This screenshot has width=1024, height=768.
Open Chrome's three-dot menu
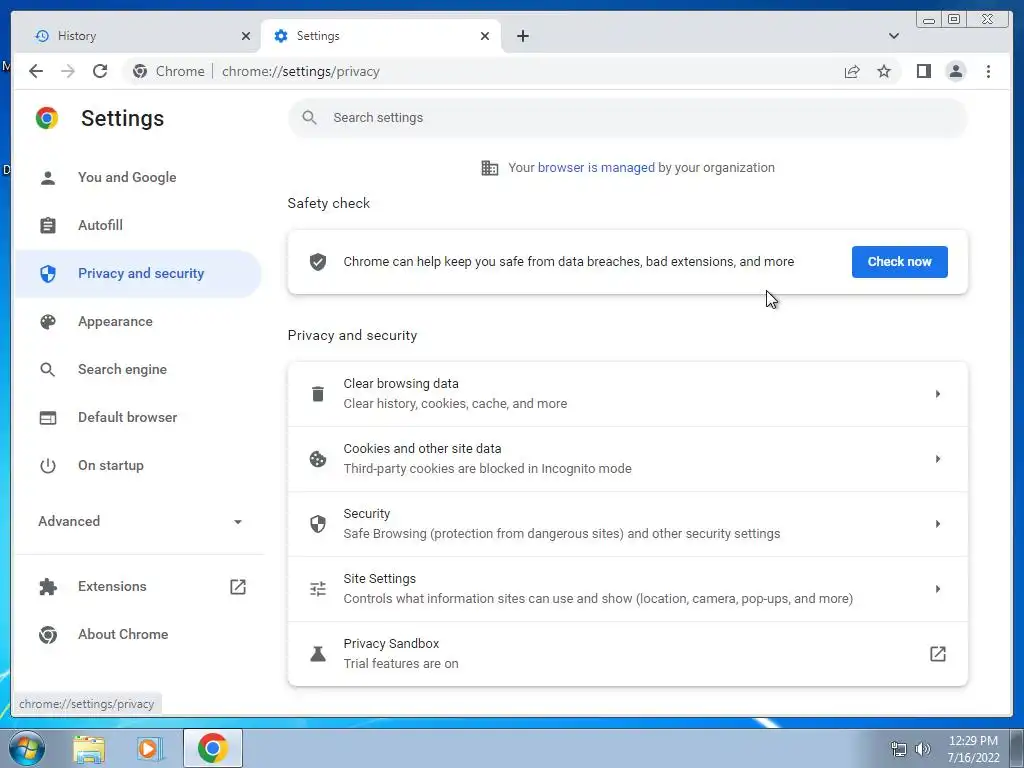pos(988,71)
